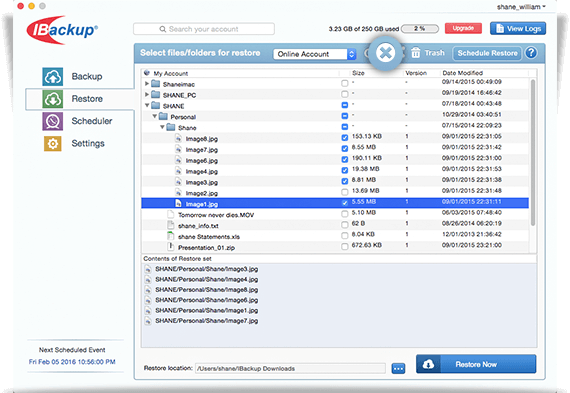
Task: Collapse the SHANE folder
Action: pos(147,105)
